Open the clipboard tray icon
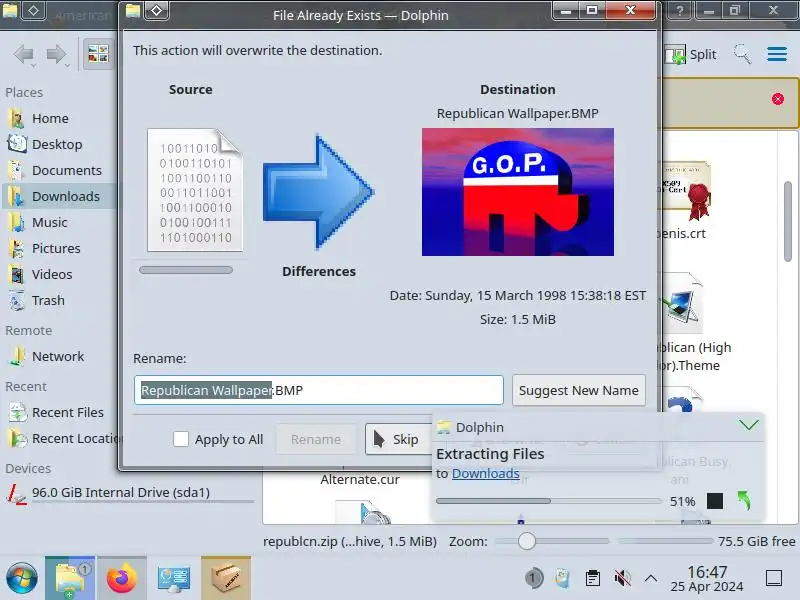This screenshot has width=800, height=600. point(592,578)
